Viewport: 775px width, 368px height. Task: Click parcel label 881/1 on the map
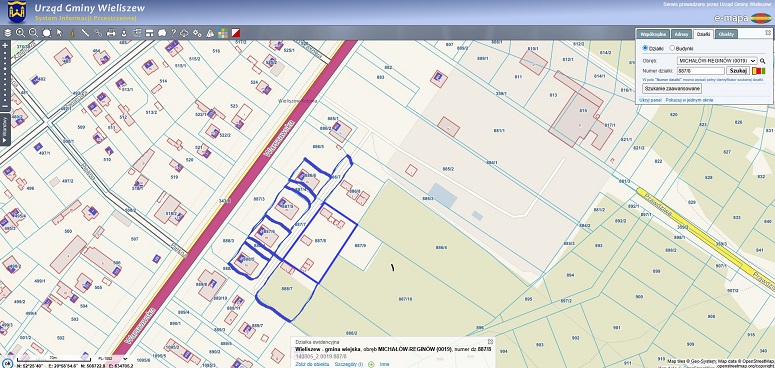[499, 130]
